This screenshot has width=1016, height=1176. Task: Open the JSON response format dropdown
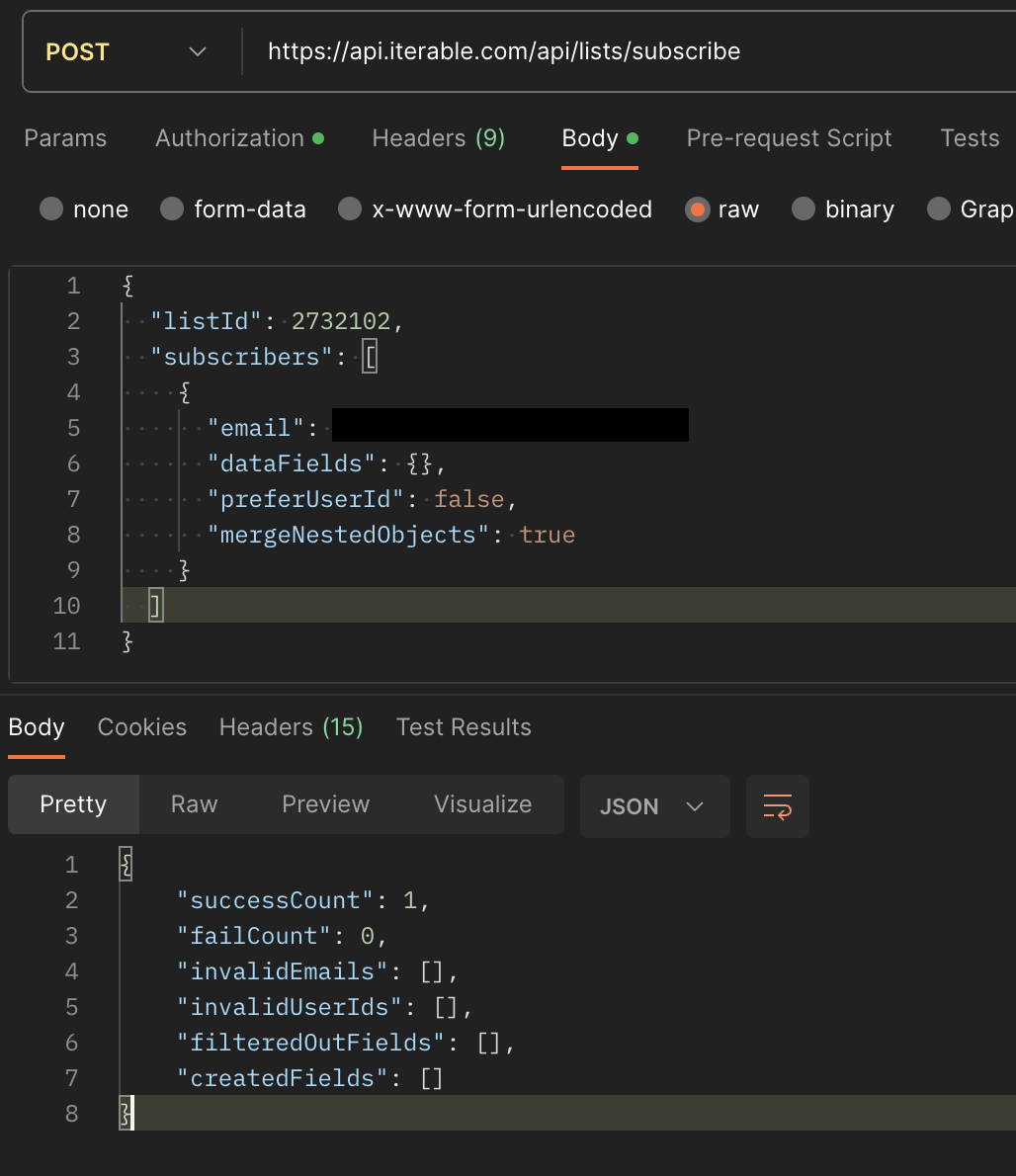click(654, 806)
